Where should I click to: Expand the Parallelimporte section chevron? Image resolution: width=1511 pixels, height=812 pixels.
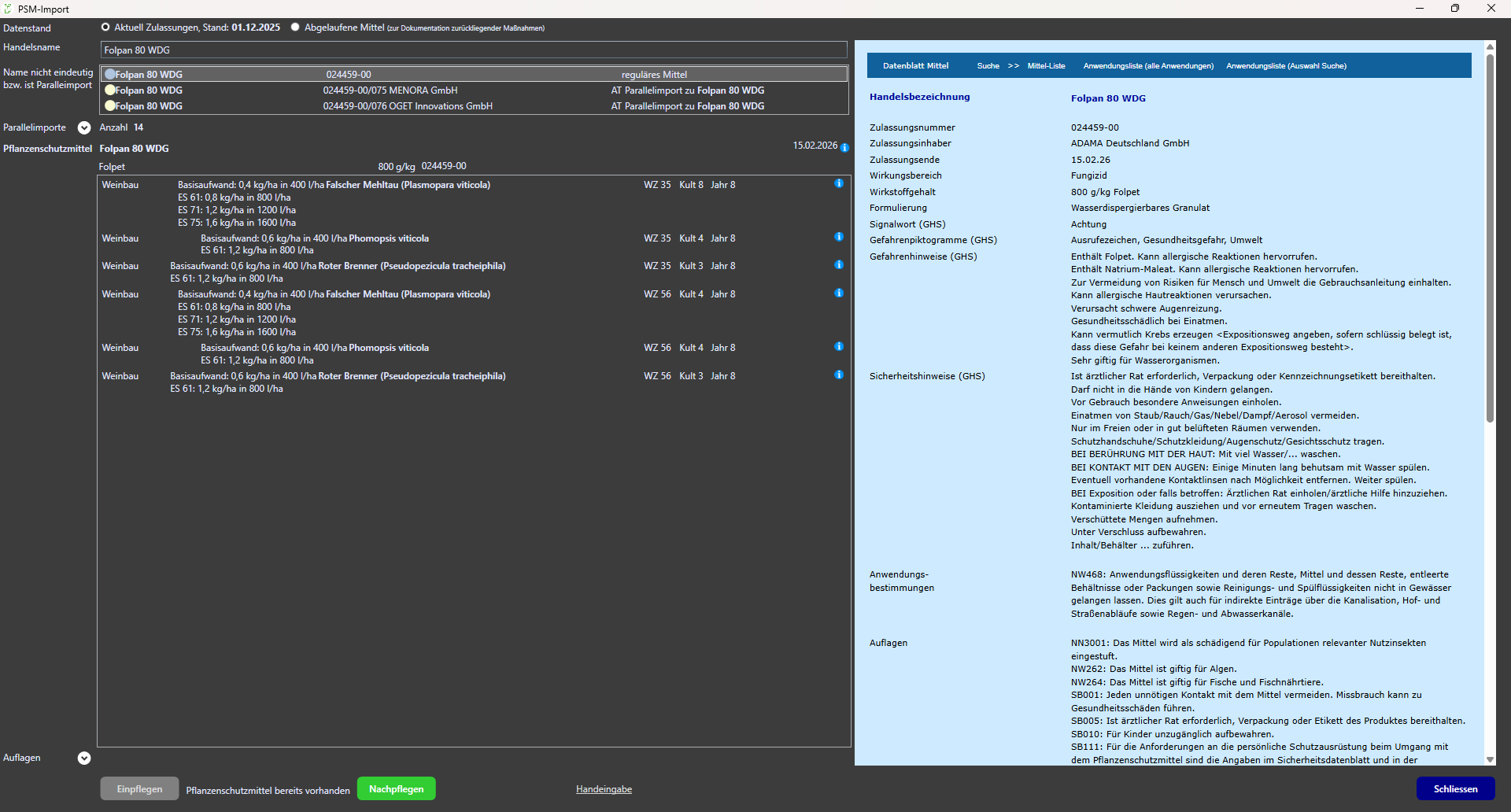[x=84, y=127]
